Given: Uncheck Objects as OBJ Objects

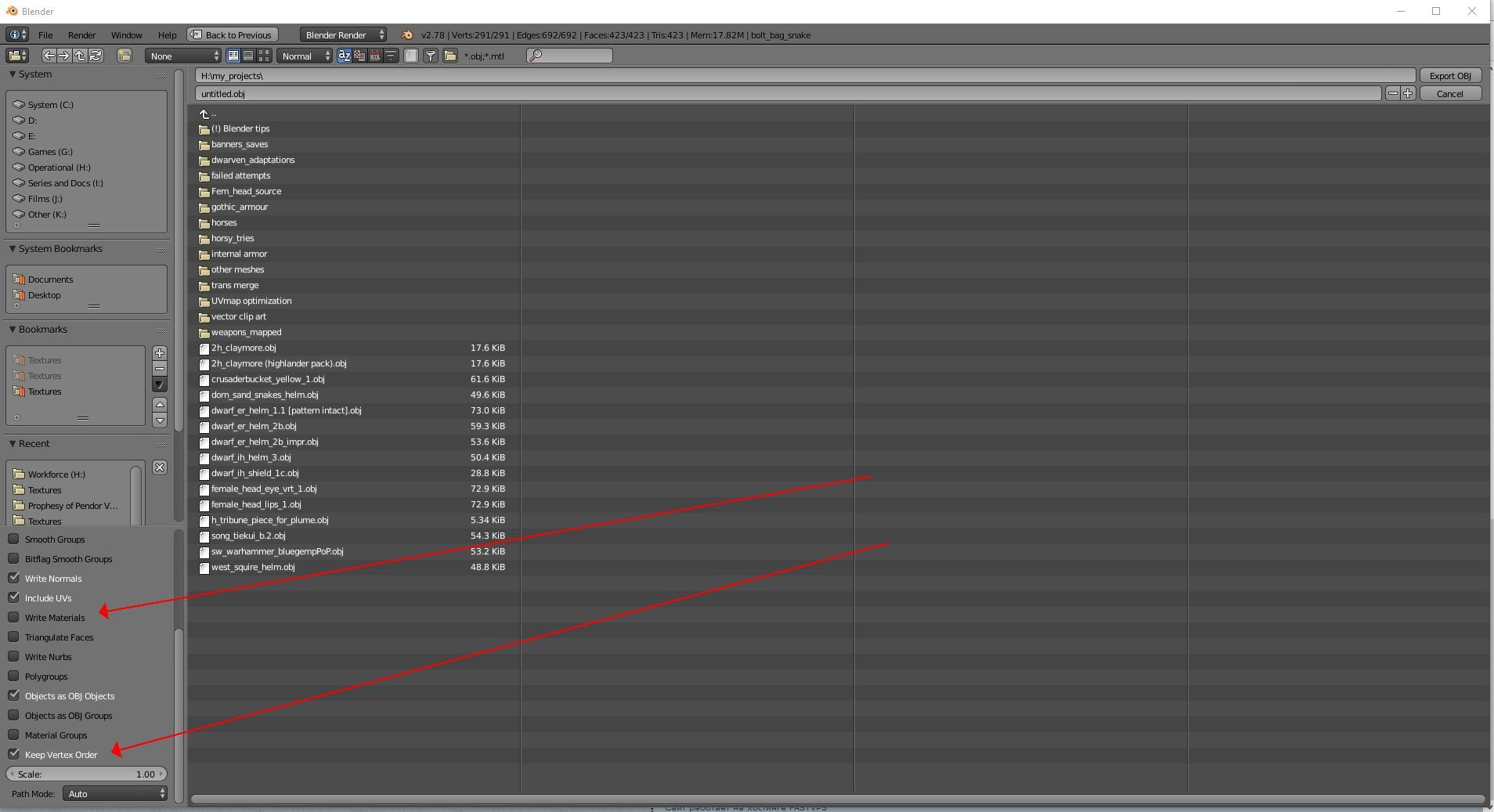Looking at the screenshot, I should tap(13, 695).
